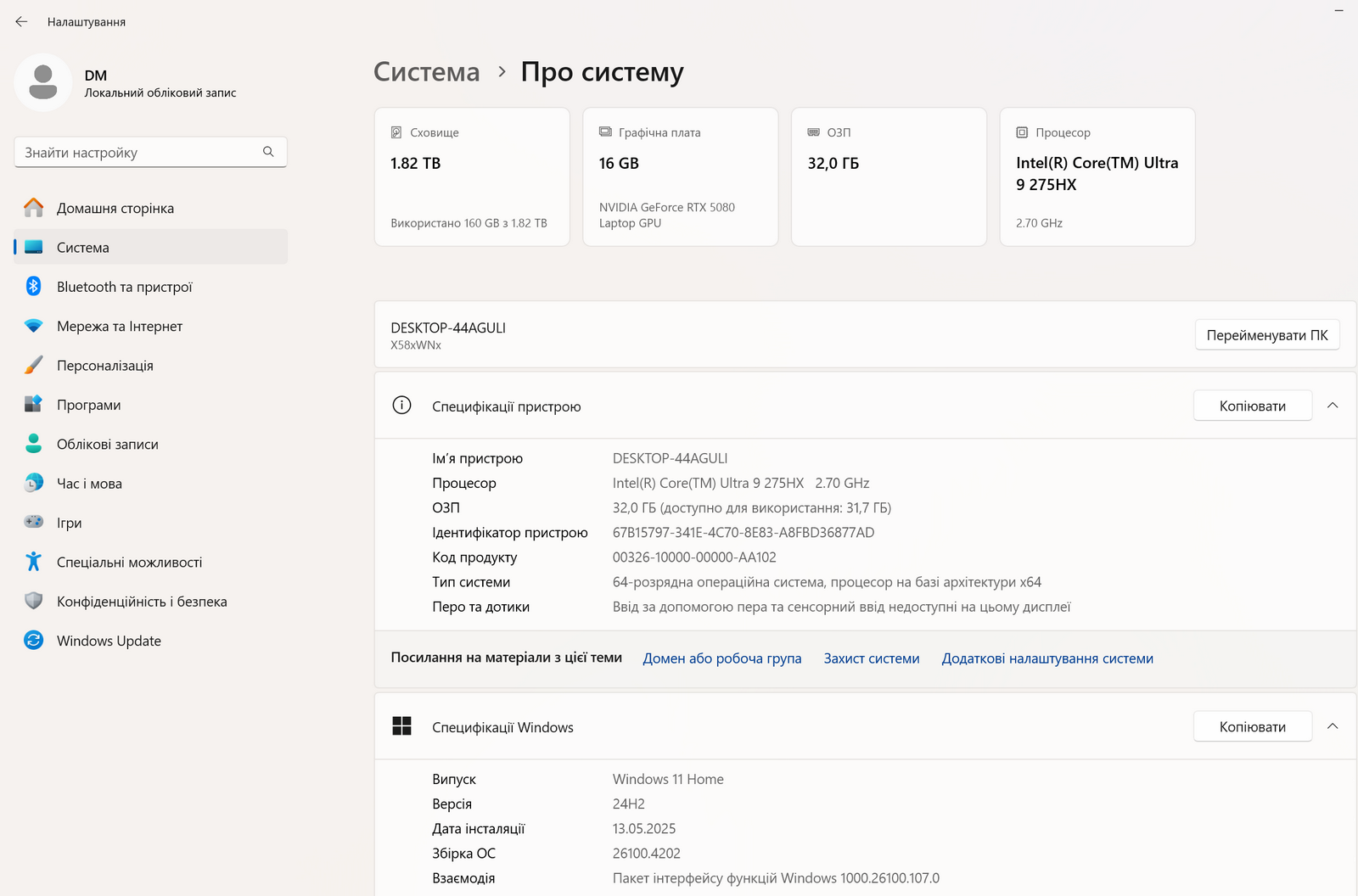Click the search magnifier icon
1358x896 pixels.
[268, 152]
